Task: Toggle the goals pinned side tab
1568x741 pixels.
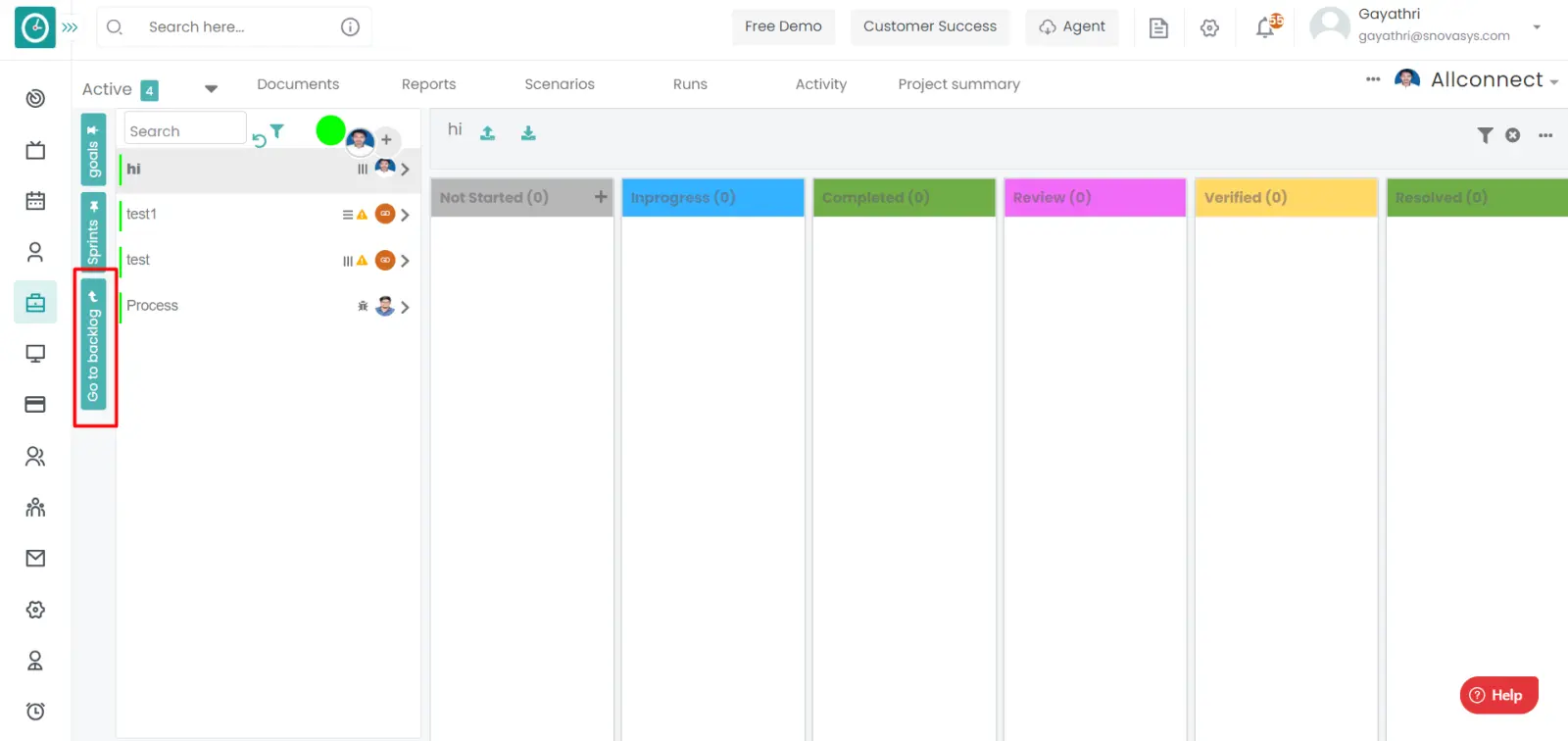Action: (93, 150)
